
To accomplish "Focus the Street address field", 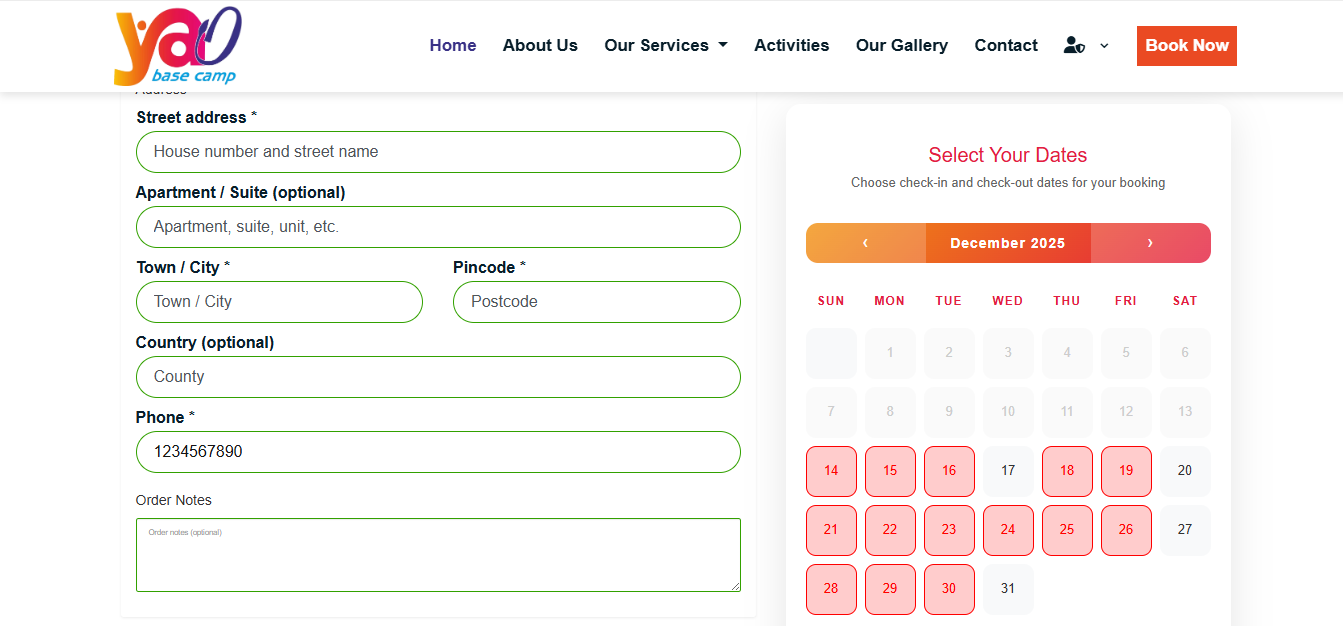I will click(x=438, y=152).
